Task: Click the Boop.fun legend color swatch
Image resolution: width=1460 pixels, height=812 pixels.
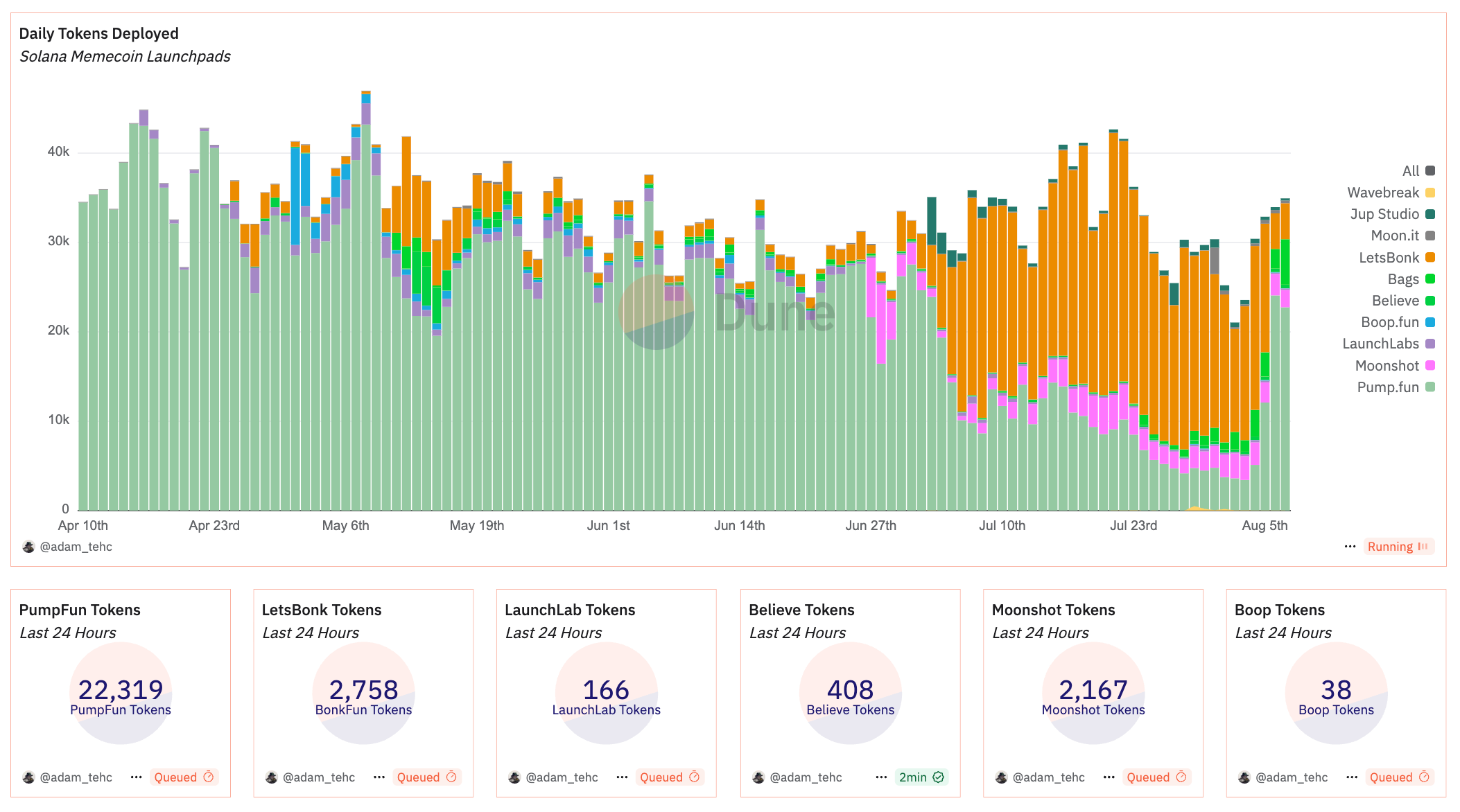Action: pyautogui.click(x=1430, y=323)
